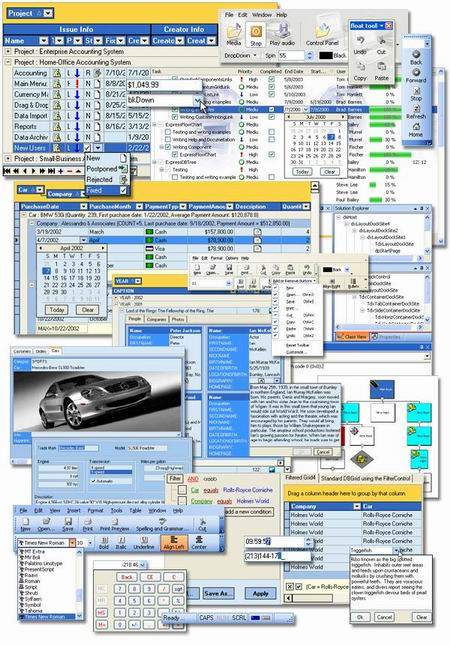This screenshot has width=450, height=646.
Task: Collapse the Home-Office Accounting System project row
Action: 8,62
